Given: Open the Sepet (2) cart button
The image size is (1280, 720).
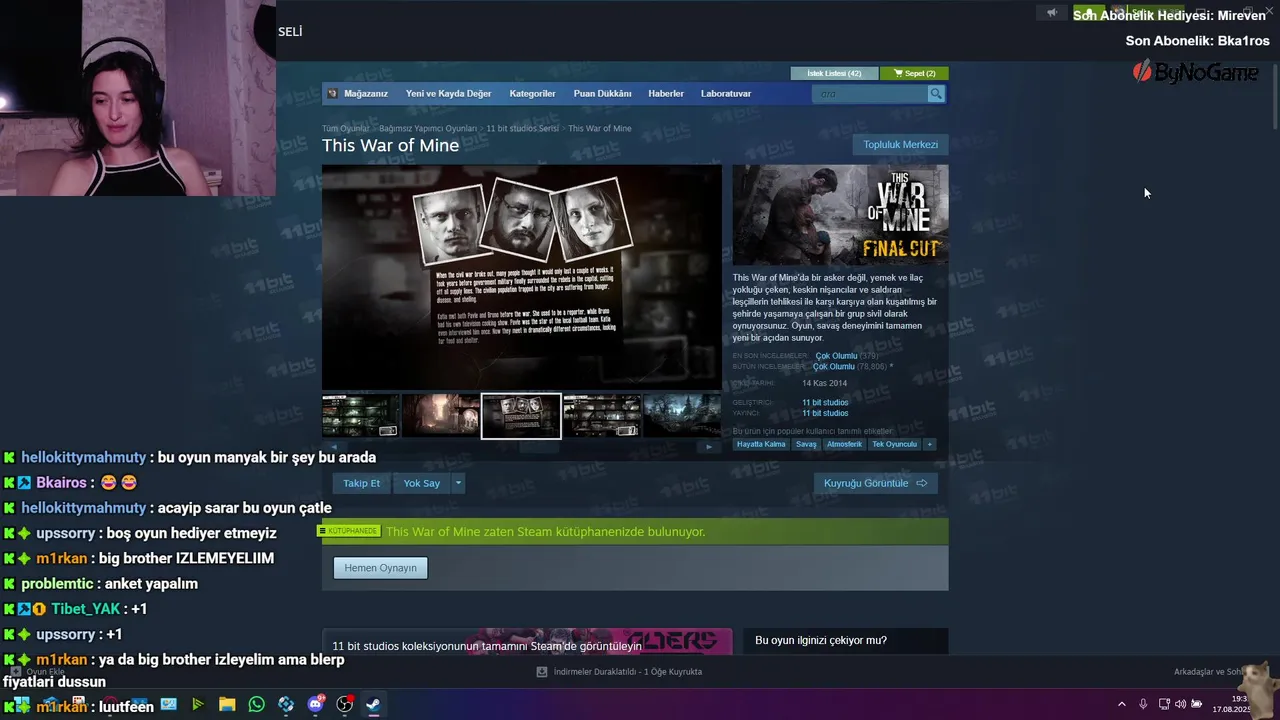Looking at the screenshot, I should [914, 73].
